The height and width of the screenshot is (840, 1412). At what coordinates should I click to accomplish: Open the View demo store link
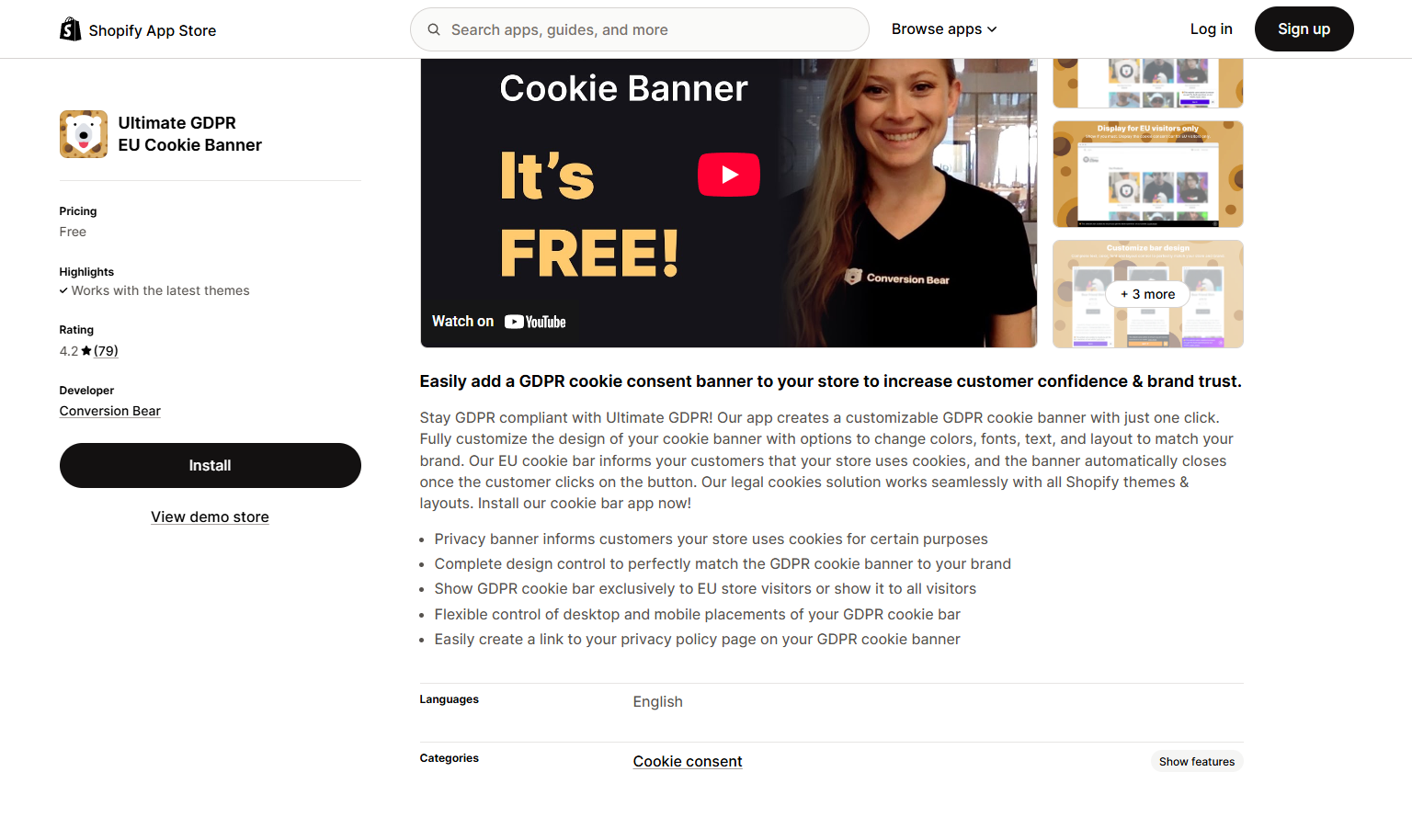(x=210, y=517)
